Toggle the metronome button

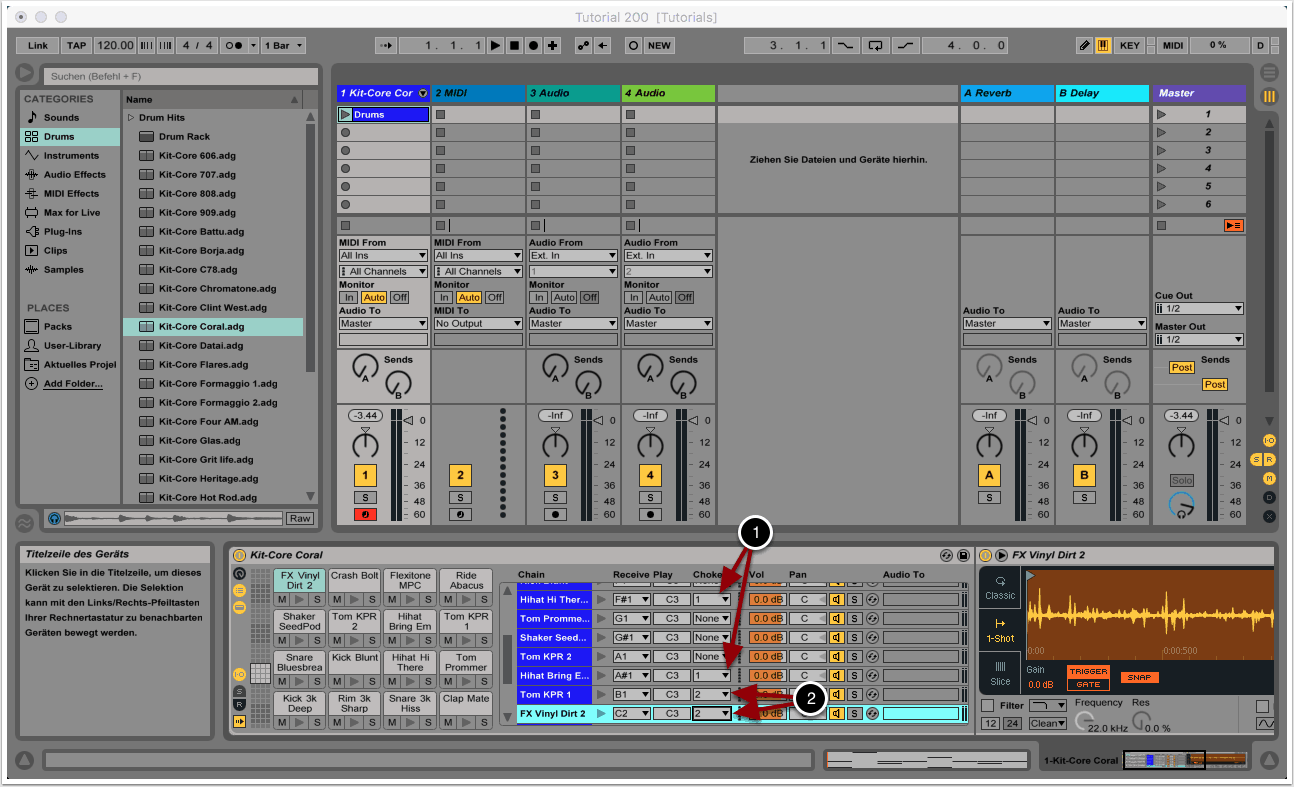(x=233, y=46)
